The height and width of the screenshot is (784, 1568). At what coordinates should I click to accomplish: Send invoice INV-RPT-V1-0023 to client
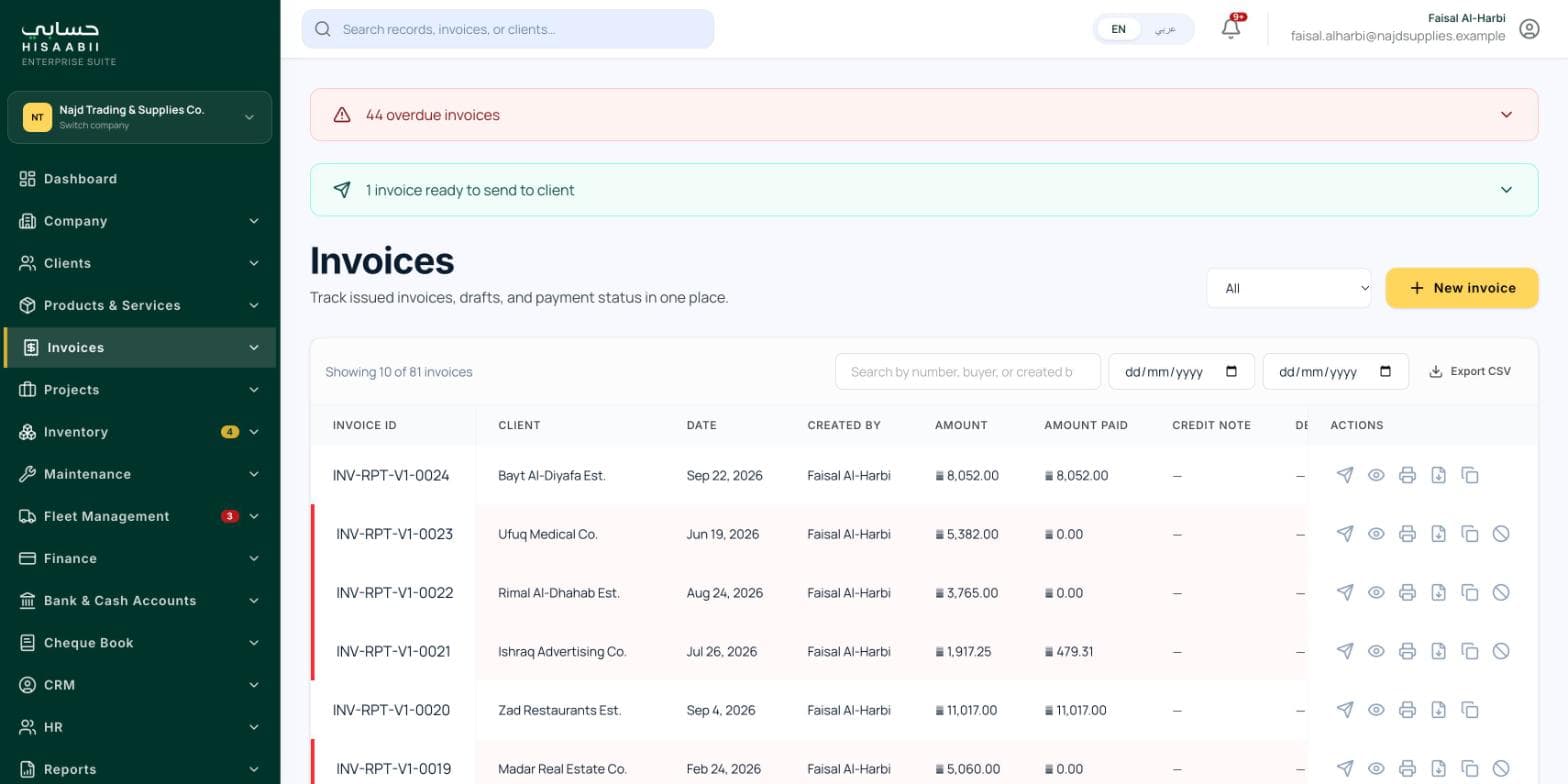[x=1345, y=534]
